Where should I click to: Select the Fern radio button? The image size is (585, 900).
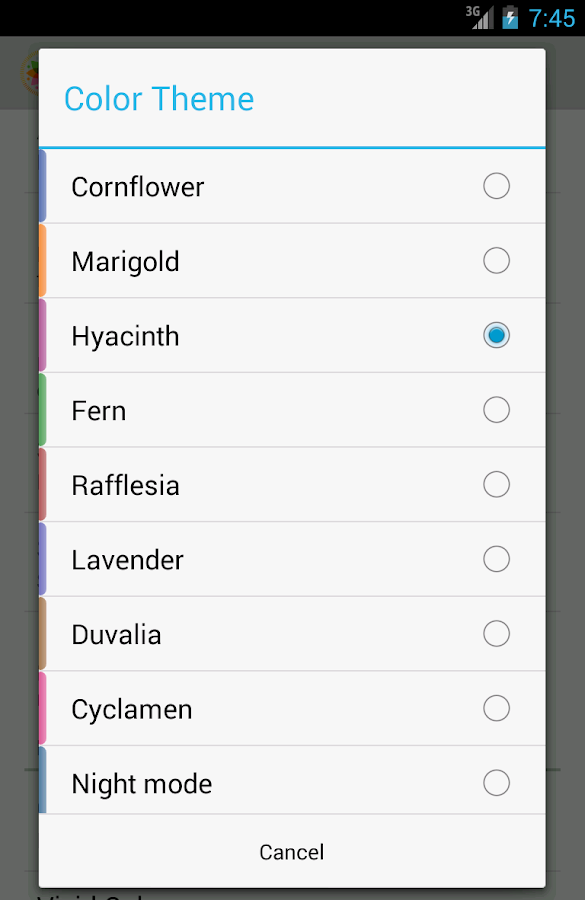pos(497,410)
